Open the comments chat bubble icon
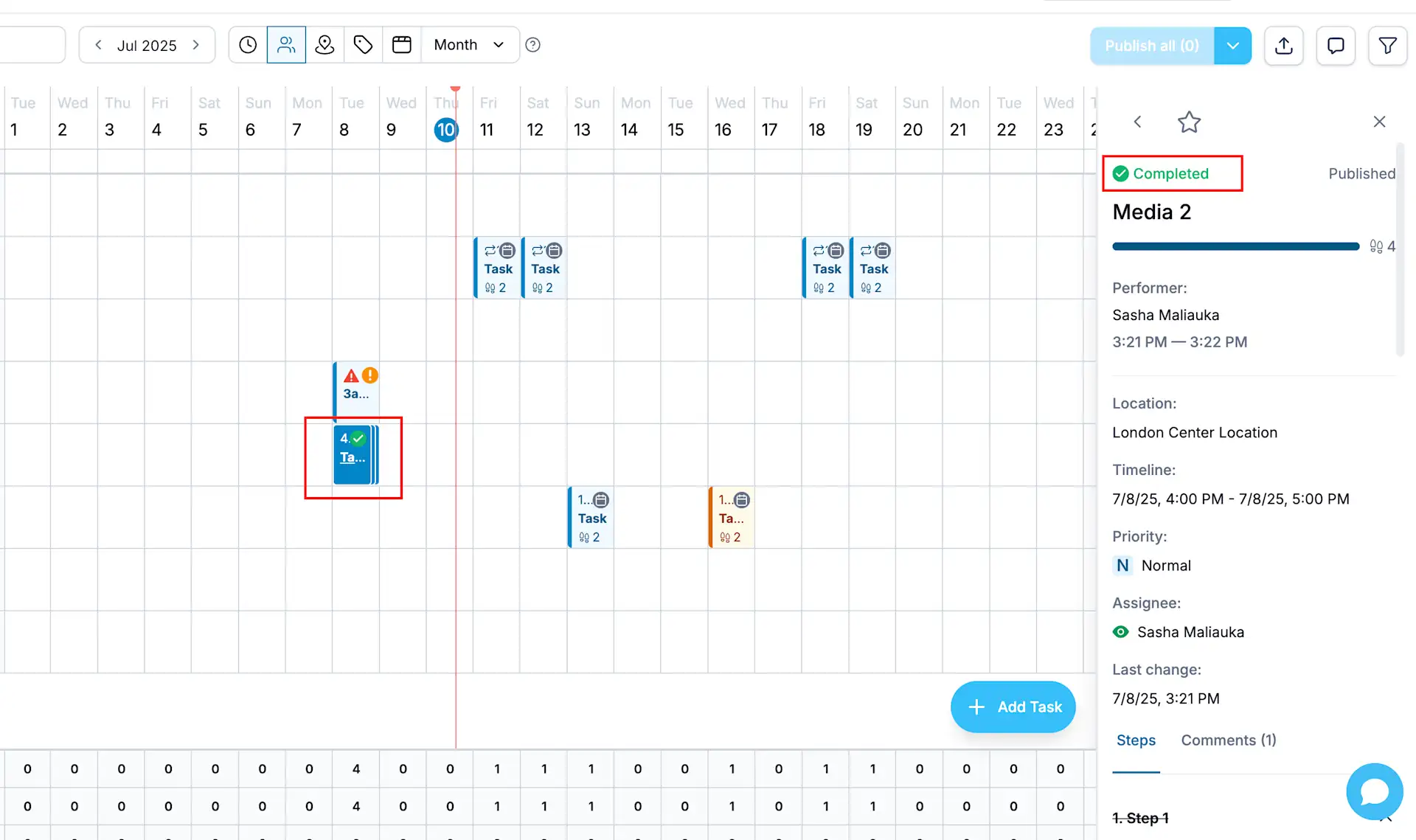Image resolution: width=1416 pixels, height=840 pixels. [1336, 45]
